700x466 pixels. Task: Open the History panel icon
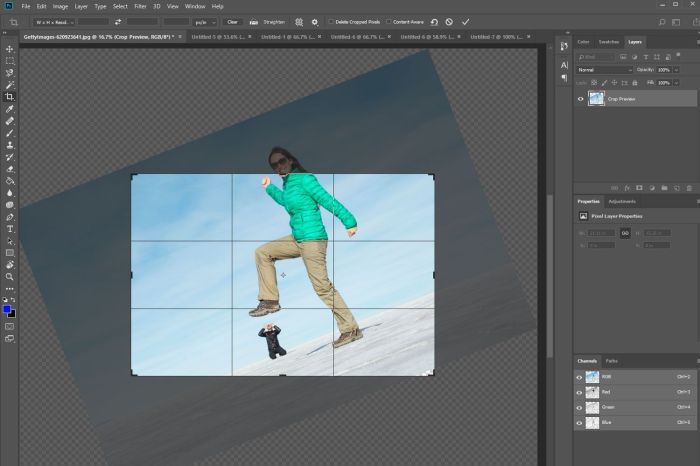(x=564, y=46)
